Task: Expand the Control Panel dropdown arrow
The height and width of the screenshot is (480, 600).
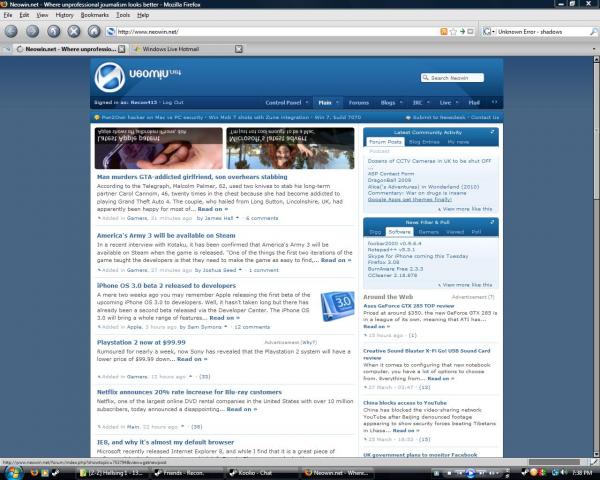Action: click(x=307, y=103)
